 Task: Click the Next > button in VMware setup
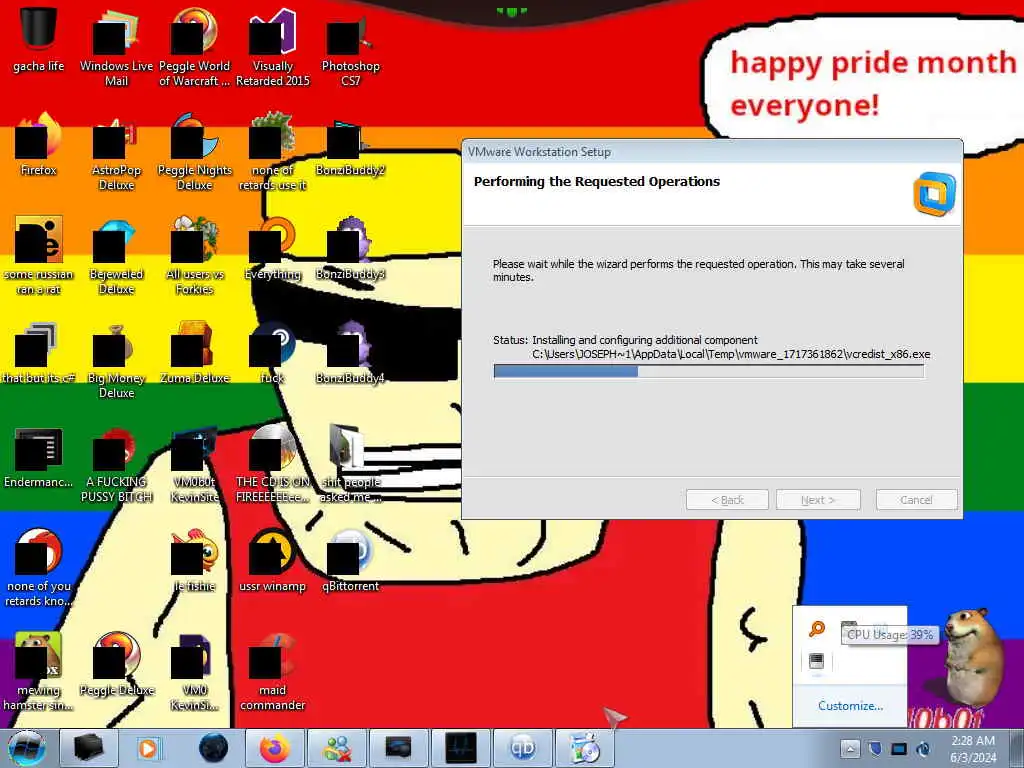(818, 500)
